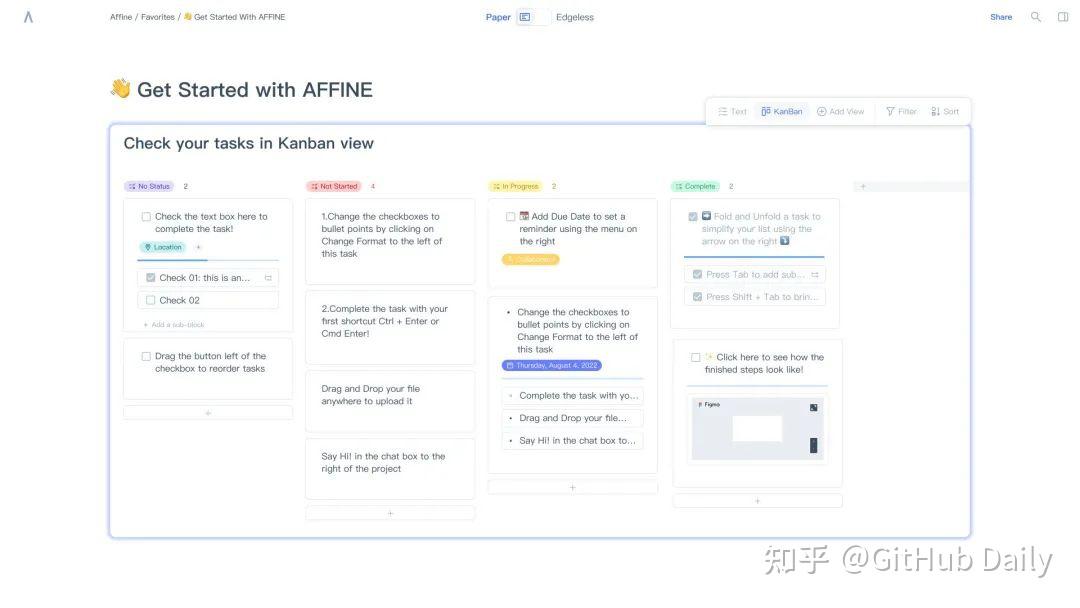Switch to Paper mode
1080x608 pixels.
click(x=498, y=17)
